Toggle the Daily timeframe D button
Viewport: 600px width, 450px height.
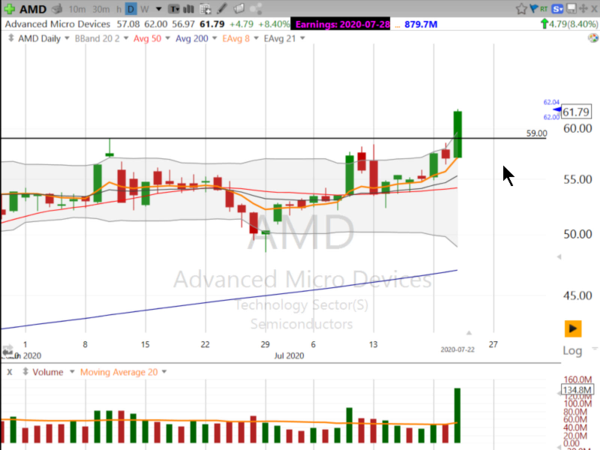point(129,9)
